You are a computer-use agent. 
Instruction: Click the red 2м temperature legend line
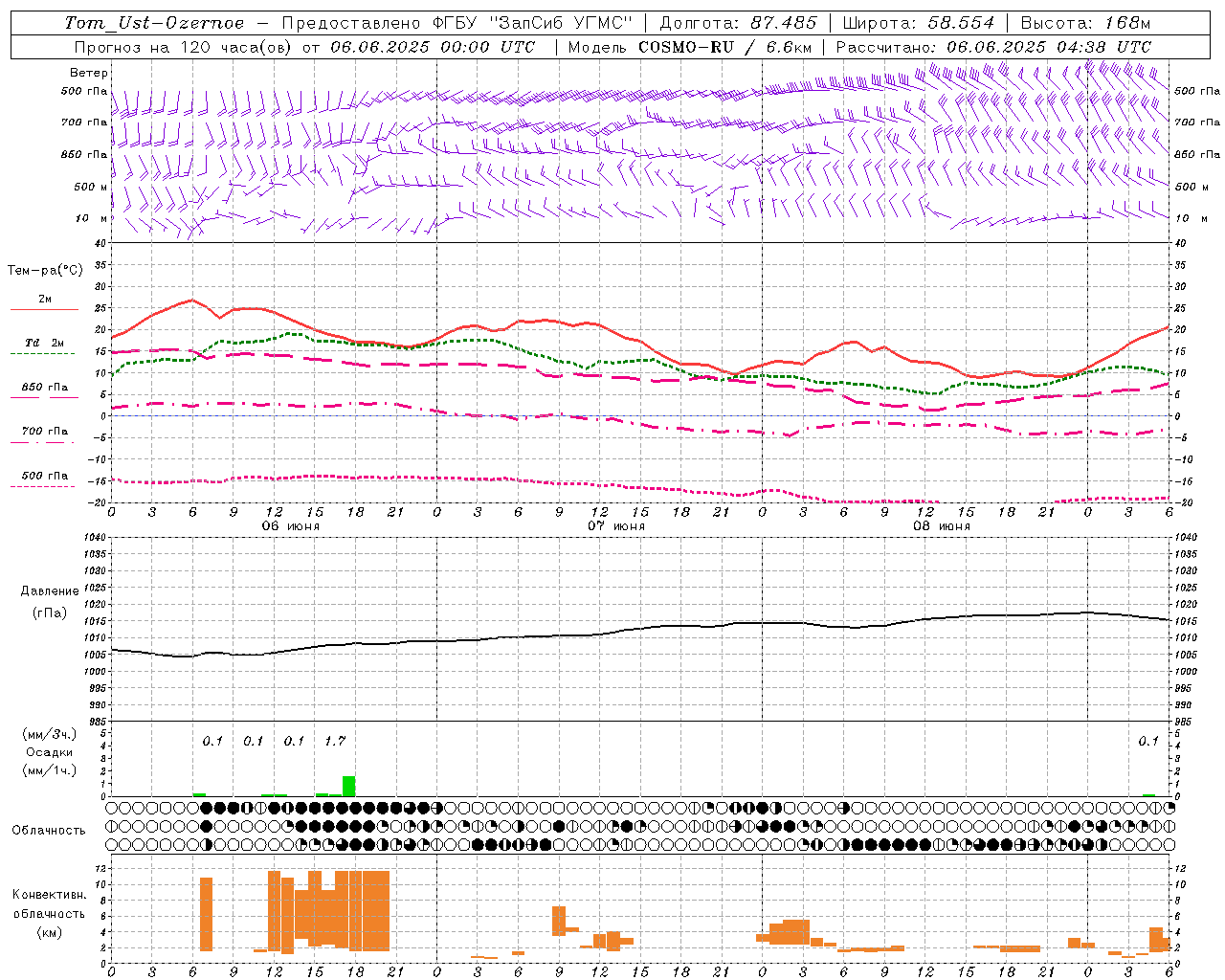[x=44, y=309]
